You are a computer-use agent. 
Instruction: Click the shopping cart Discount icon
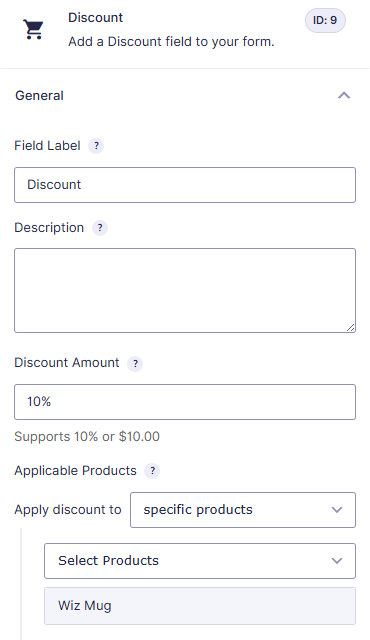33,29
